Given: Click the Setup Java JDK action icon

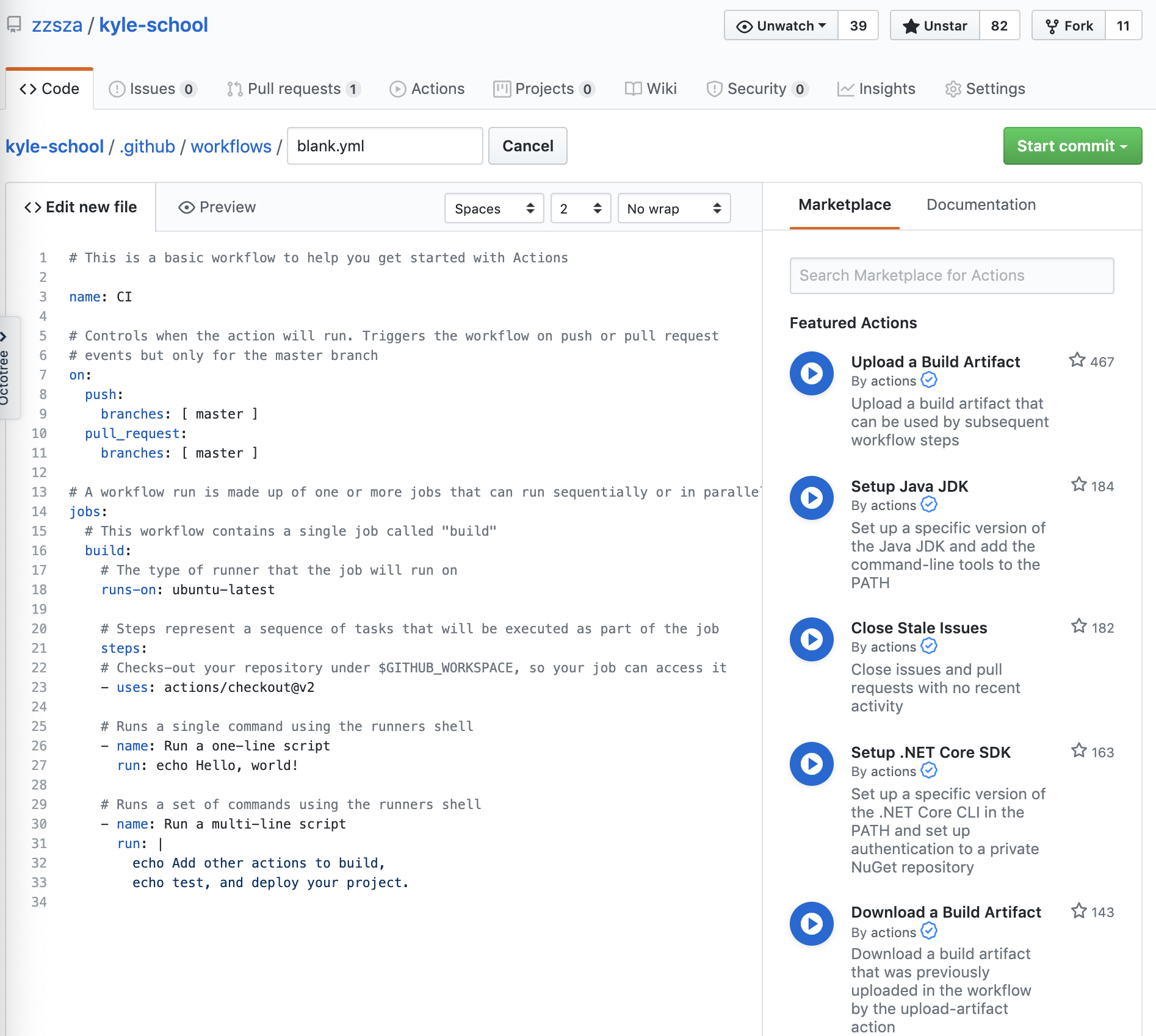Looking at the screenshot, I should pyautogui.click(x=811, y=498).
